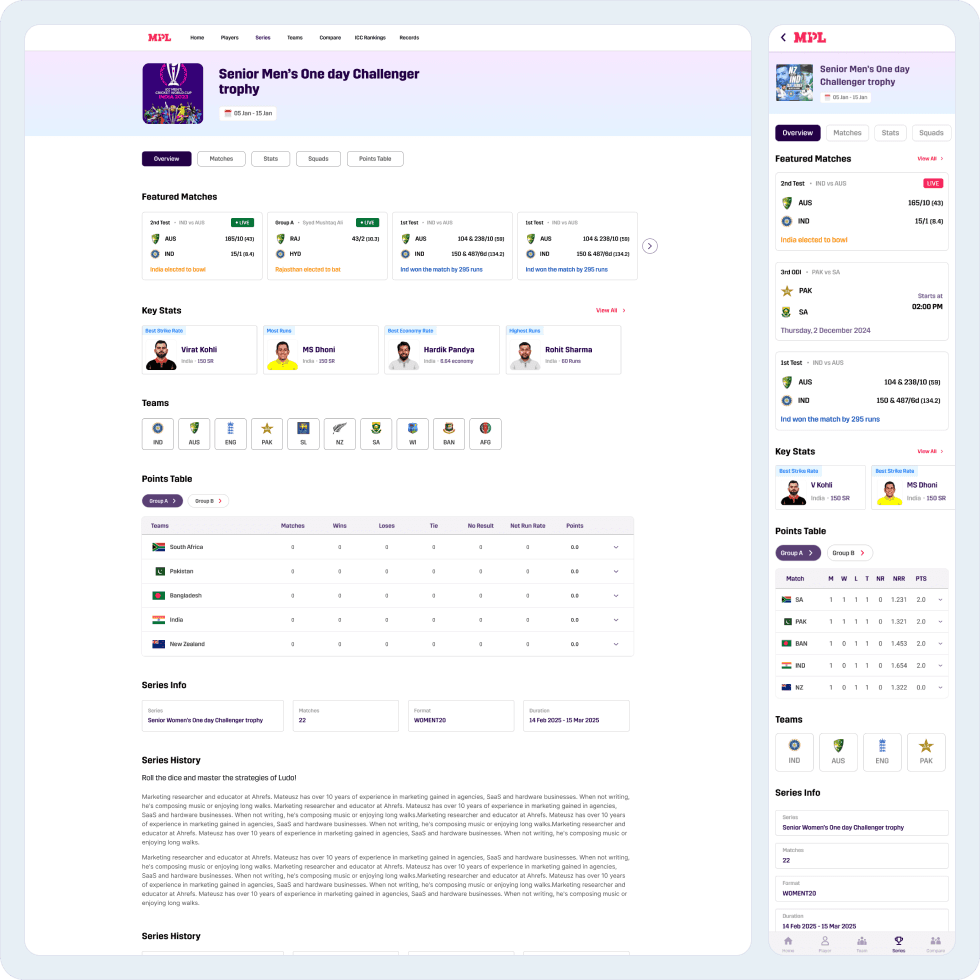Screen dimensions: 980x980
Task: Expand Bangladesh row in desktop points table
Action: point(616,596)
